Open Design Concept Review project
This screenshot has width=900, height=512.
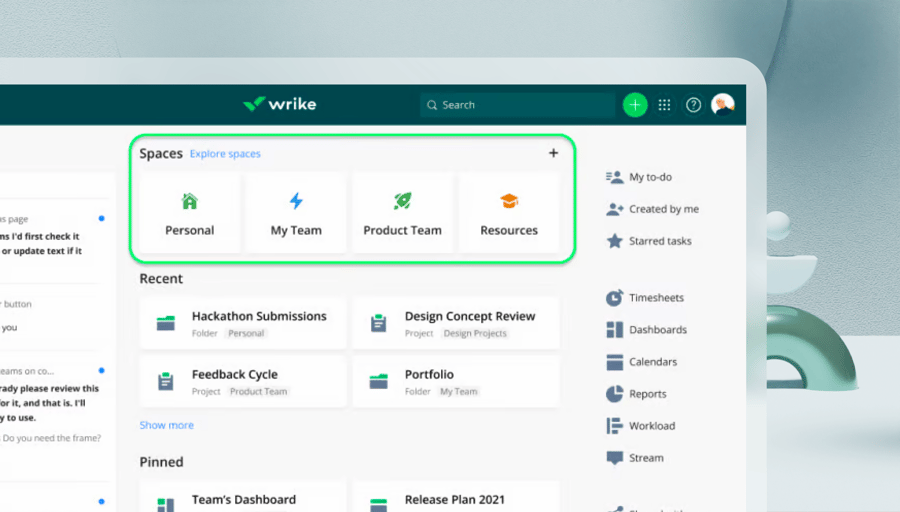click(x=456, y=323)
